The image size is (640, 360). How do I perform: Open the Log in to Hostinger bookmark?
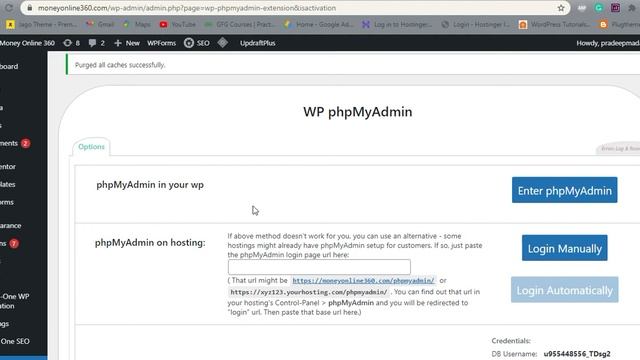(x=397, y=24)
